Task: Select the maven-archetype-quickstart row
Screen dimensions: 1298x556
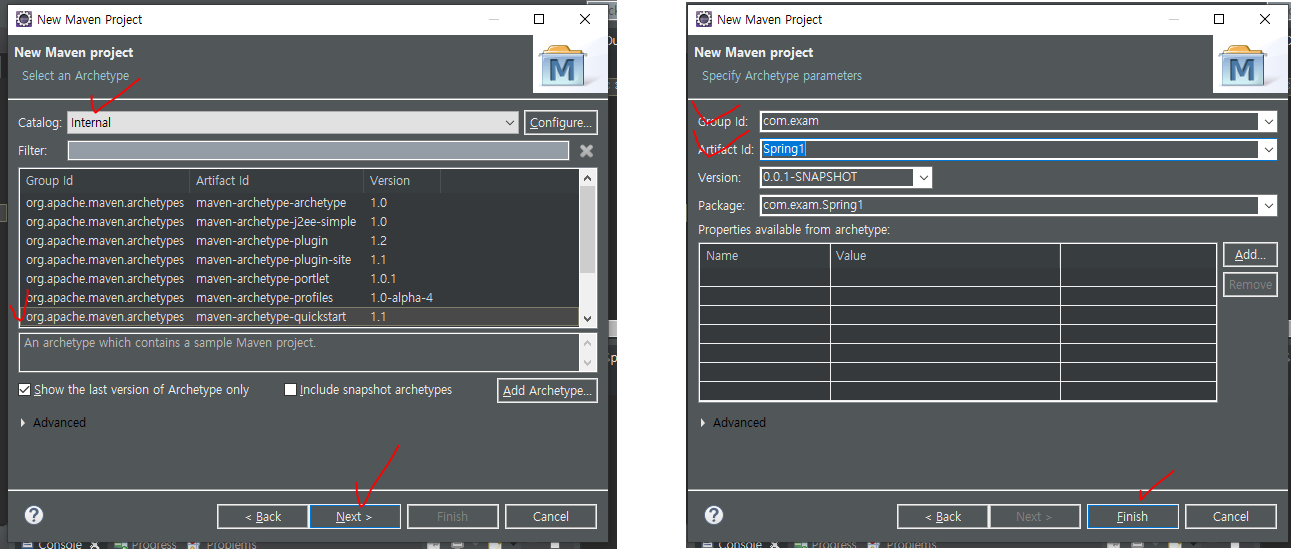Action: click(299, 316)
